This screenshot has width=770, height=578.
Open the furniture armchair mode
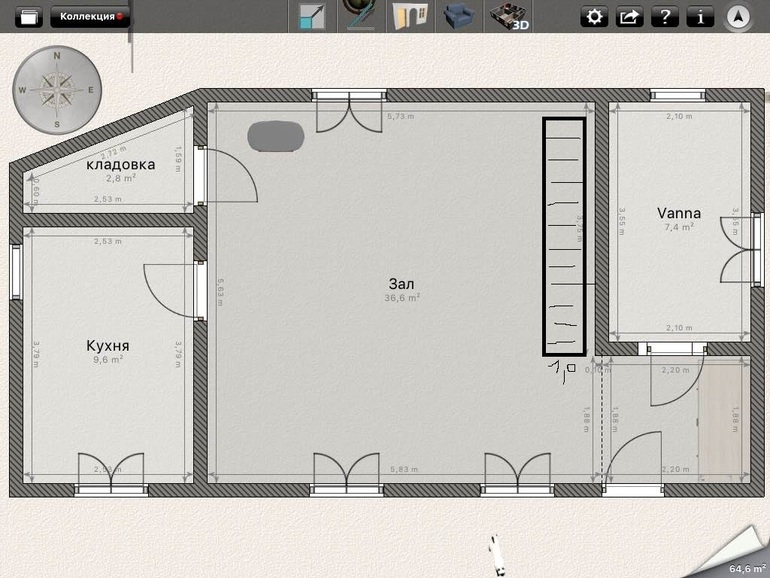tap(459, 17)
